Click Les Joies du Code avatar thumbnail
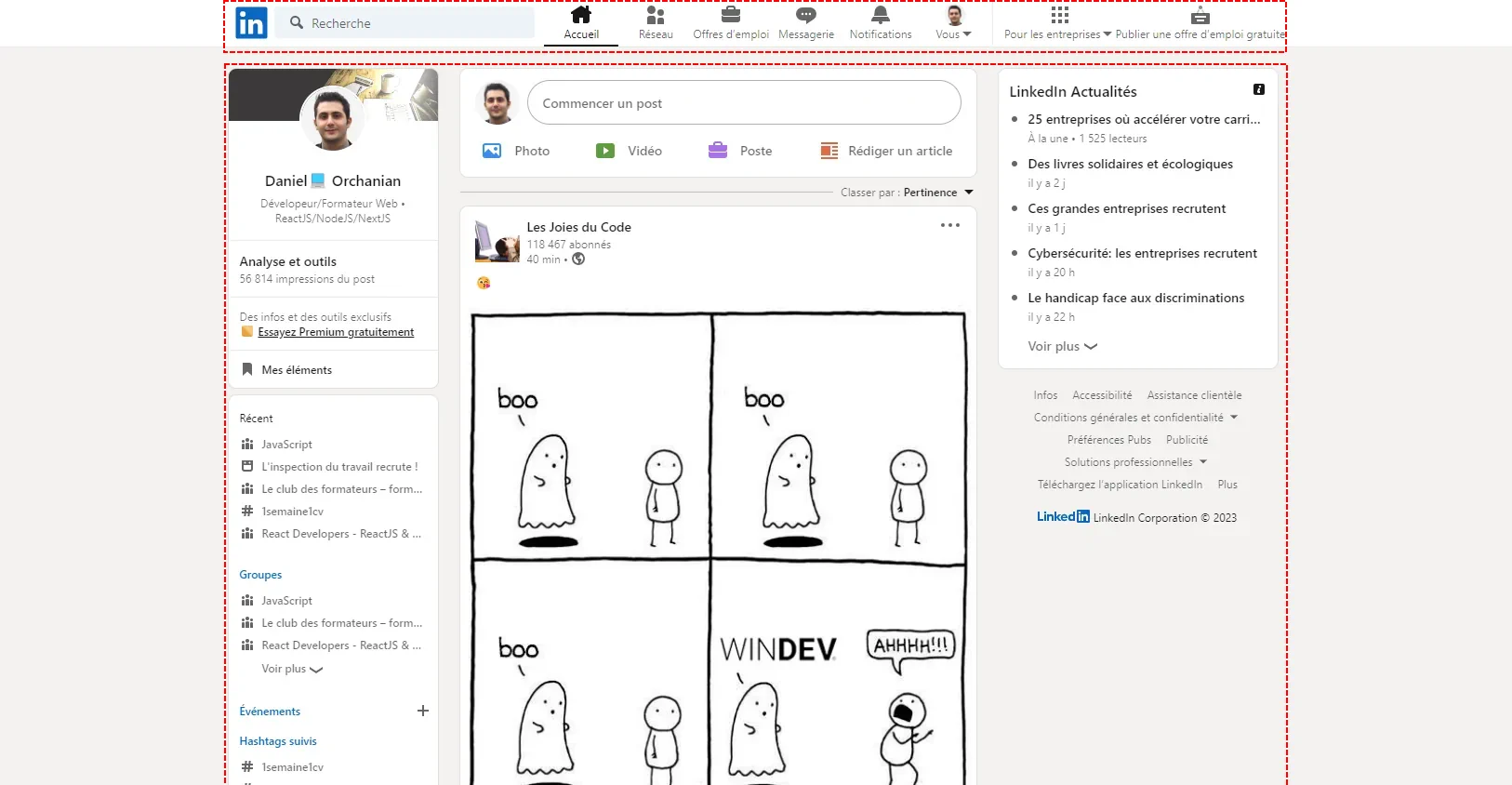This screenshot has height=785, width=1512. pos(497,242)
